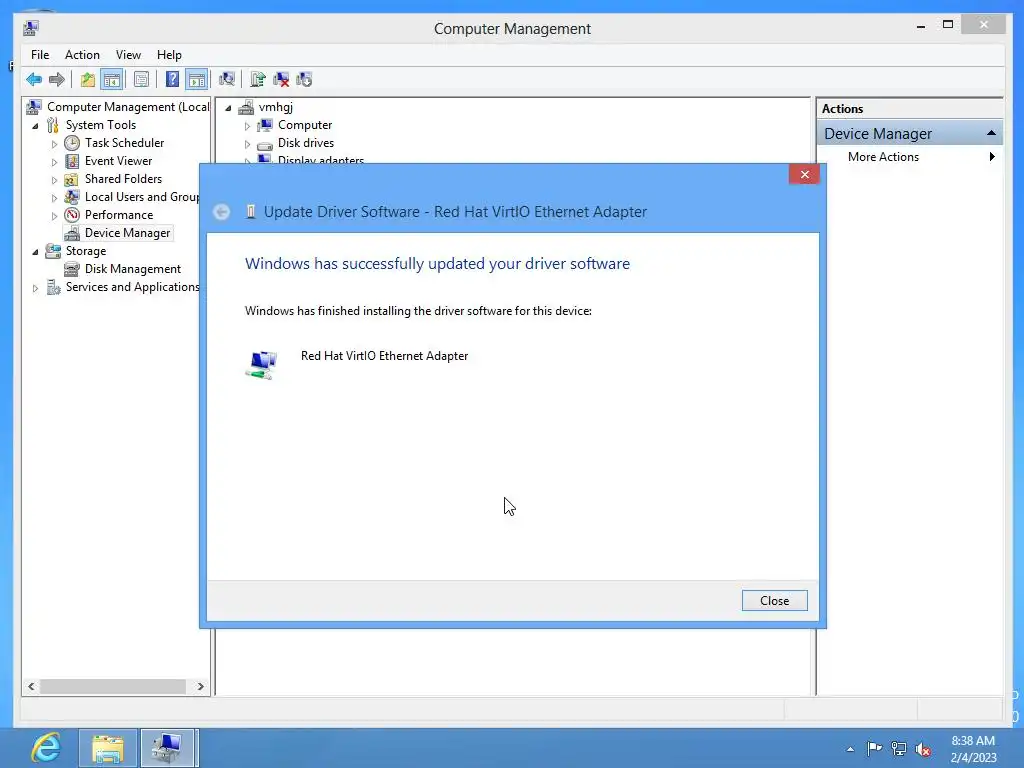Screen dimensions: 1024x768
Task: Expand the Computer device category
Action: click(248, 125)
